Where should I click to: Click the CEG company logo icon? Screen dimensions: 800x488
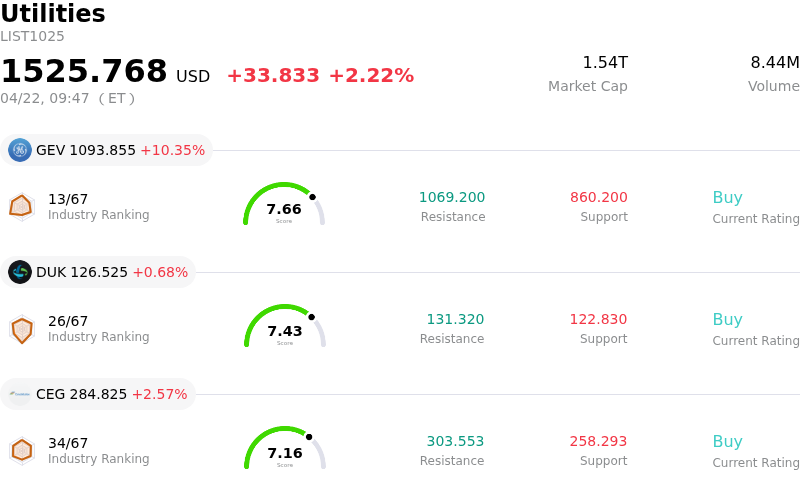(20, 394)
